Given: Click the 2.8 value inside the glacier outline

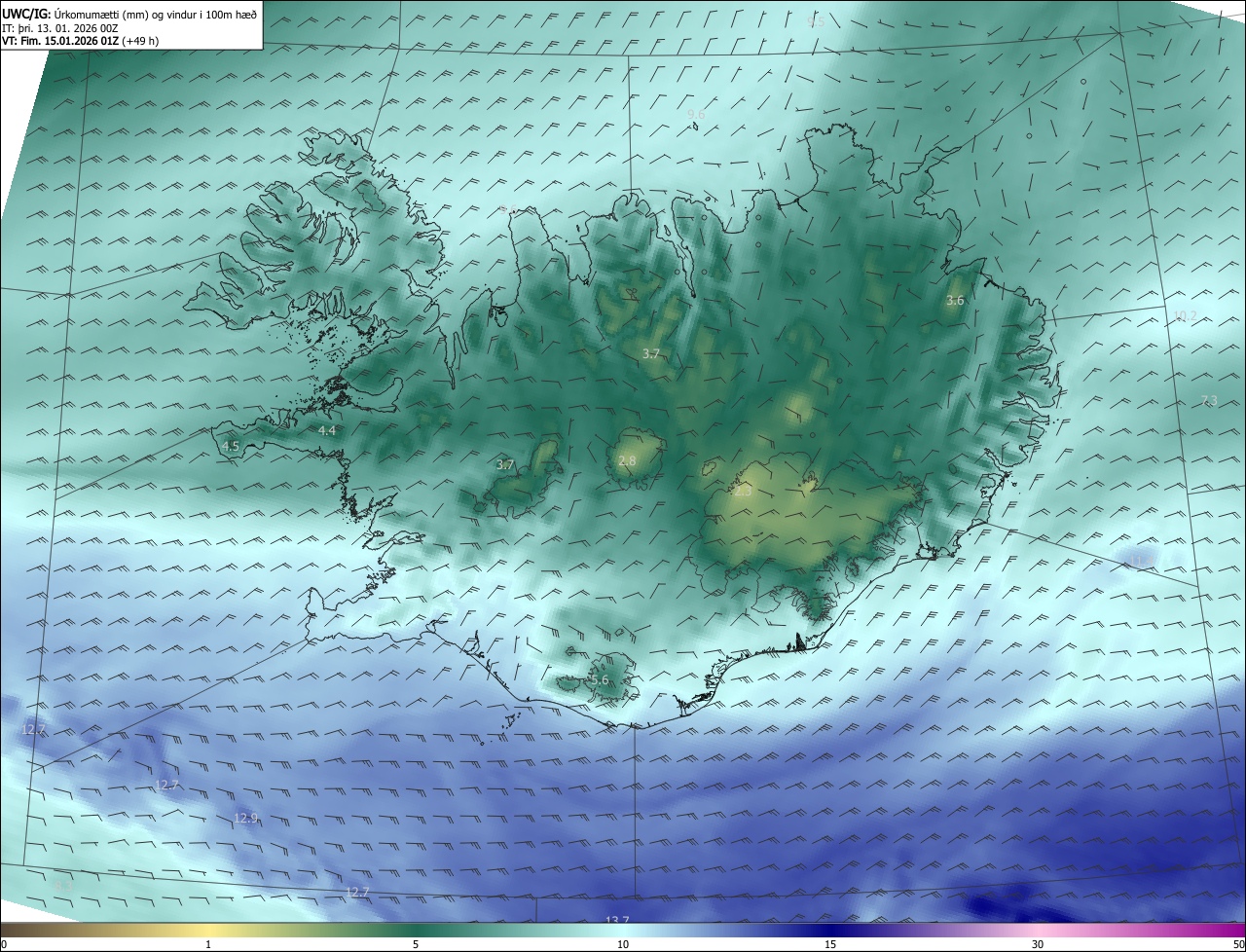Looking at the screenshot, I should pyautogui.click(x=627, y=460).
